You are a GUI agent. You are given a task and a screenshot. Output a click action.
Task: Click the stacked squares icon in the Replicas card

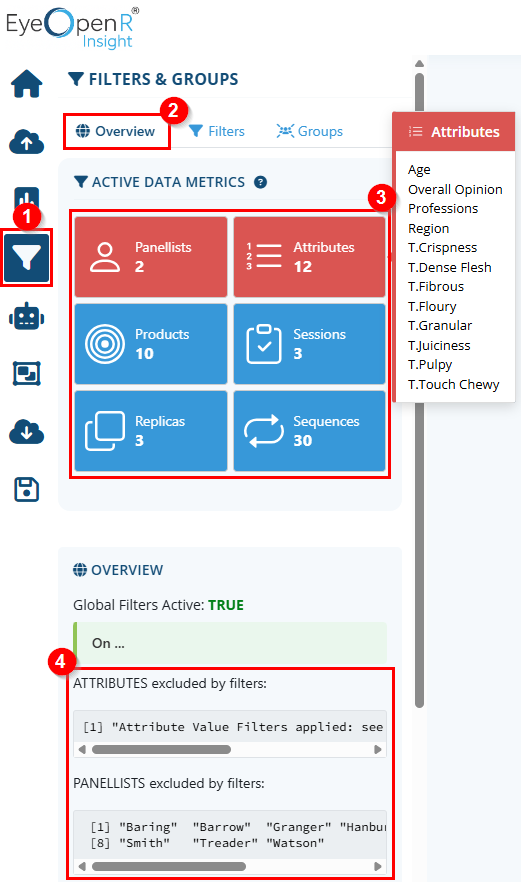[x=105, y=431]
